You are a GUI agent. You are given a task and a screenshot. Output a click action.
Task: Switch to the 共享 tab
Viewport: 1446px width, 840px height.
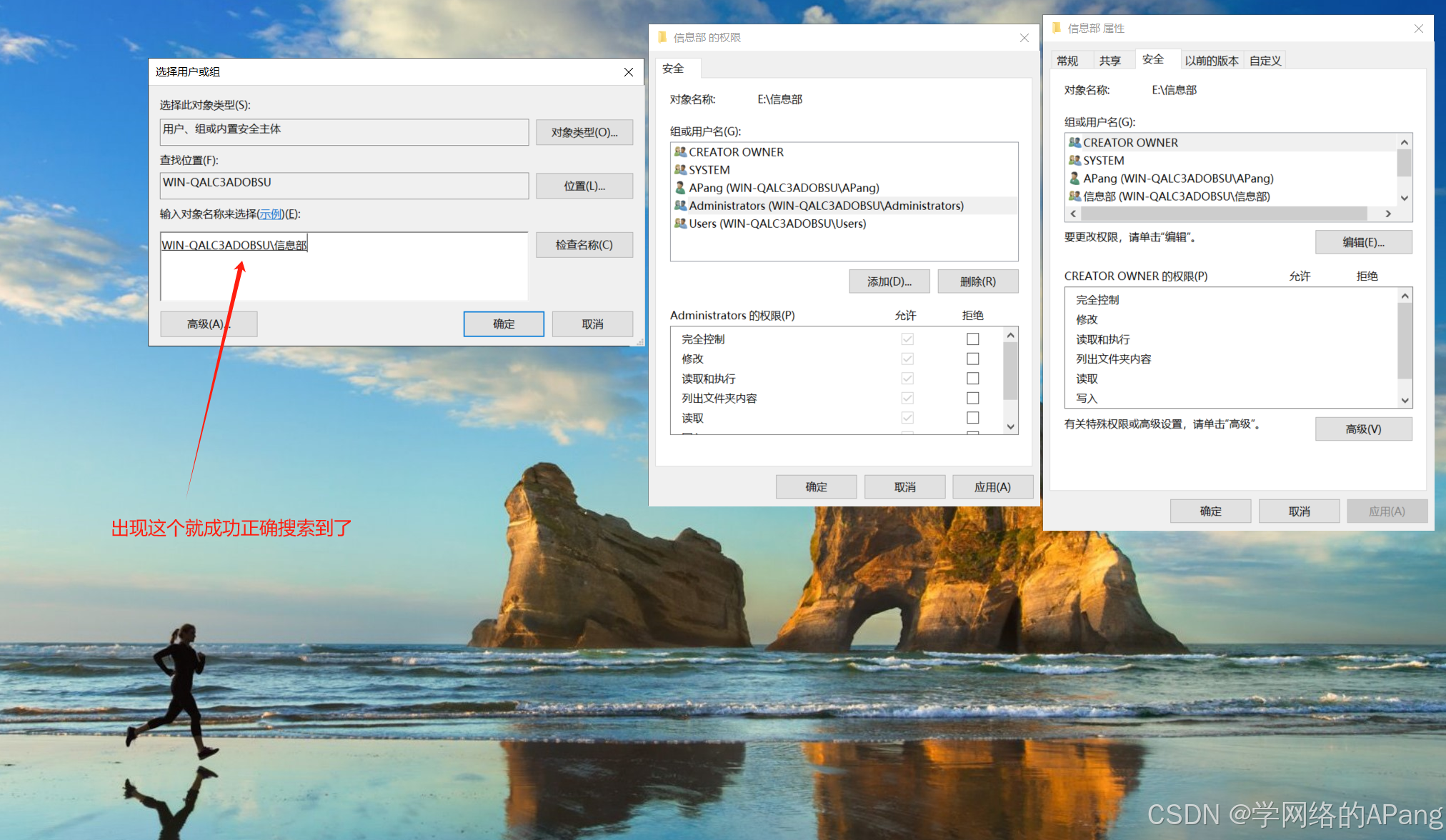pyautogui.click(x=1110, y=61)
